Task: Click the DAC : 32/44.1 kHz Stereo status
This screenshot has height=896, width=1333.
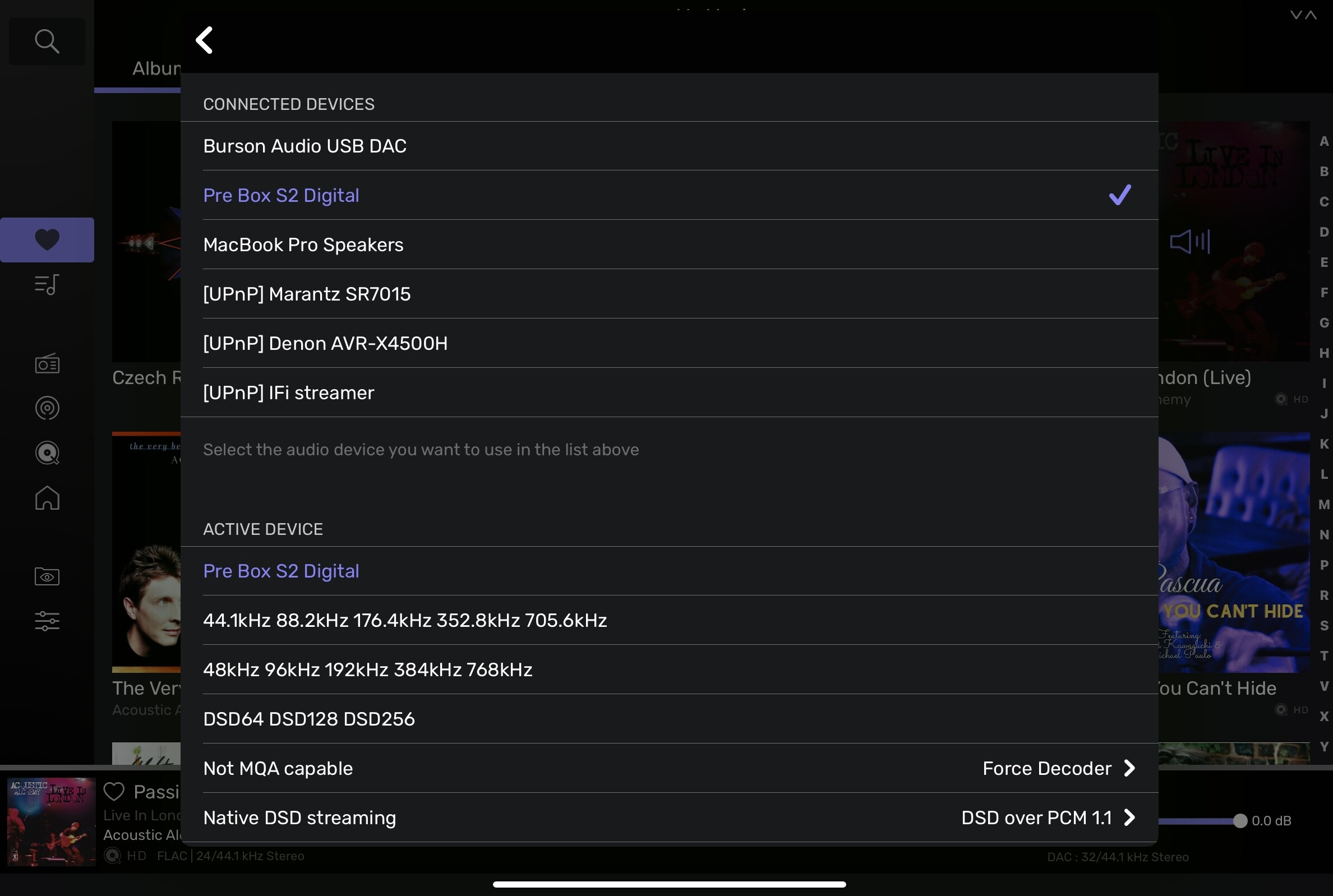Action: point(1118,857)
